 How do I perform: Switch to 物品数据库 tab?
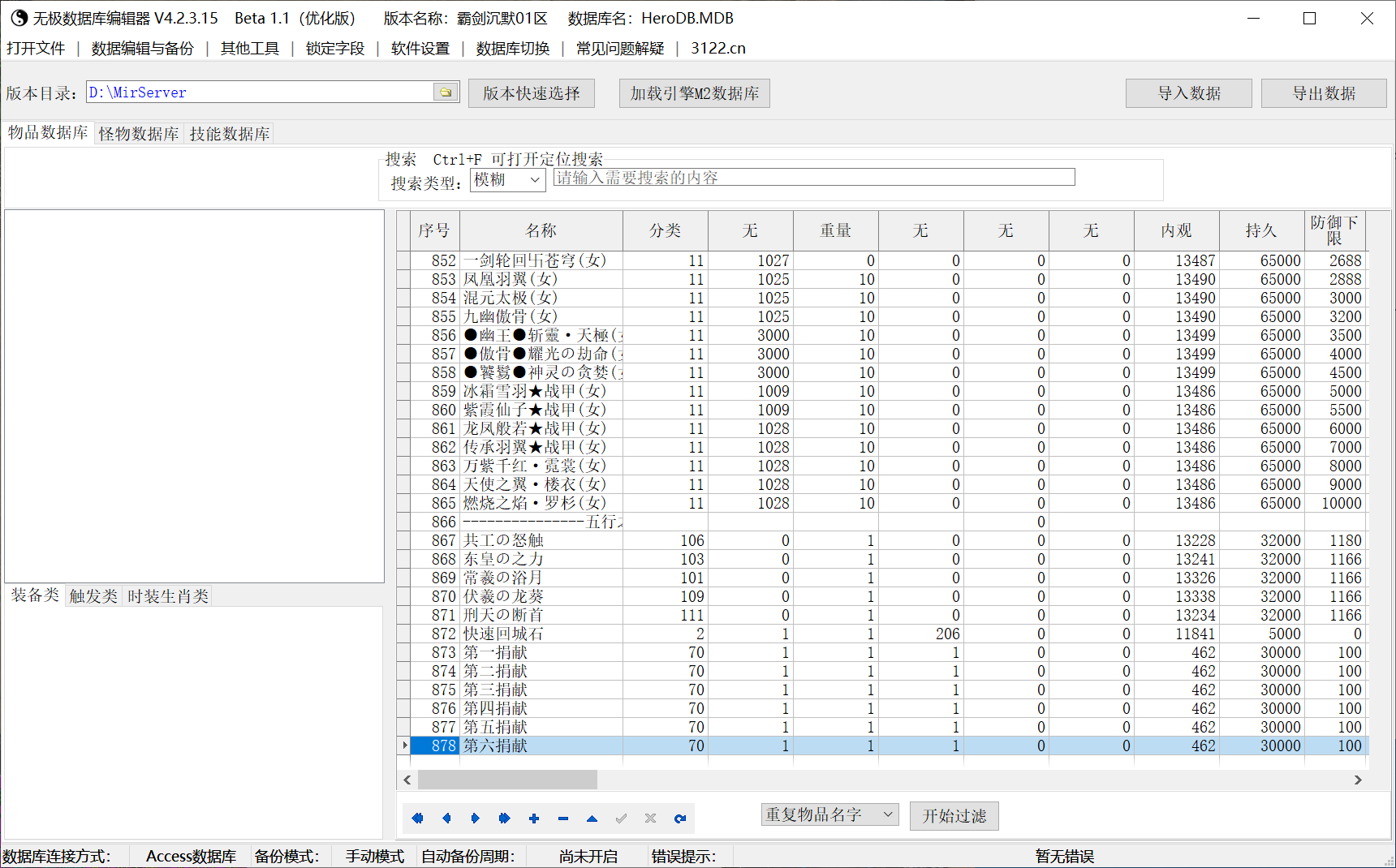pyautogui.click(x=48, y=132)
